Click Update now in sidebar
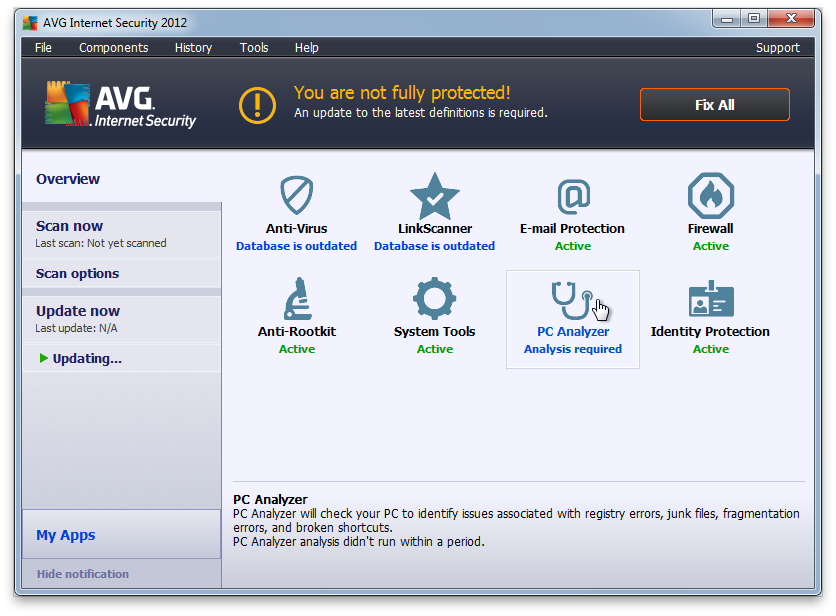The height and width of the screenshot is (616, 836). click(78, 311)
